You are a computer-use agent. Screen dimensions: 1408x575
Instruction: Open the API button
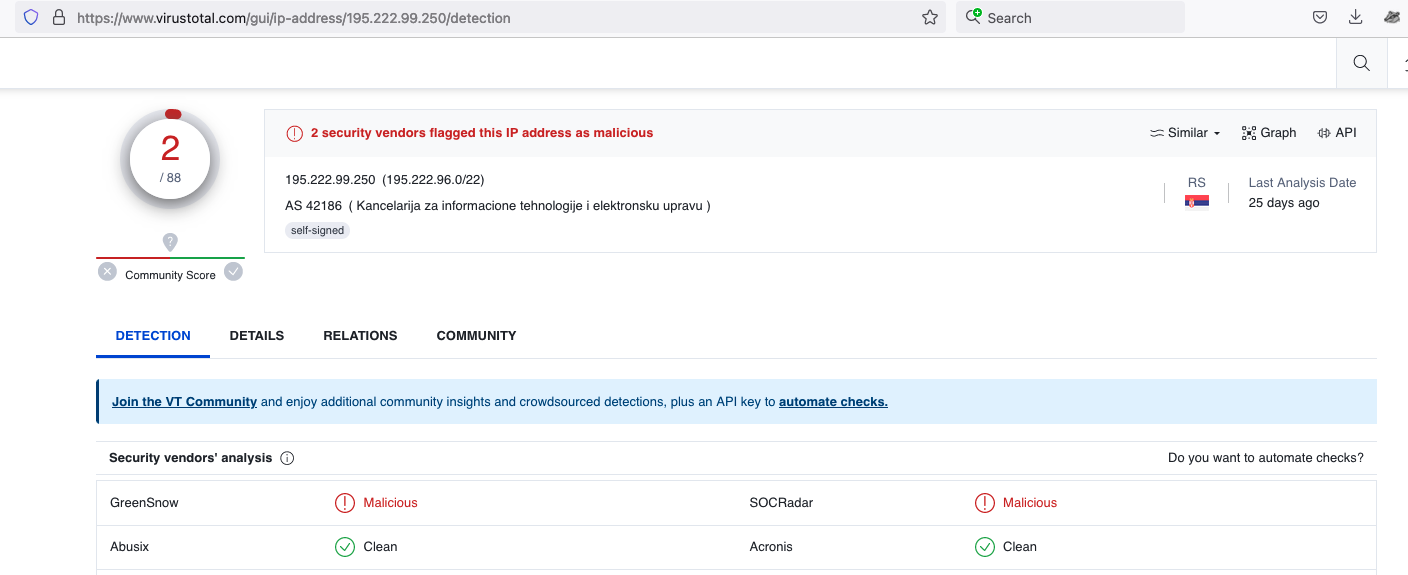(1337, 133)
